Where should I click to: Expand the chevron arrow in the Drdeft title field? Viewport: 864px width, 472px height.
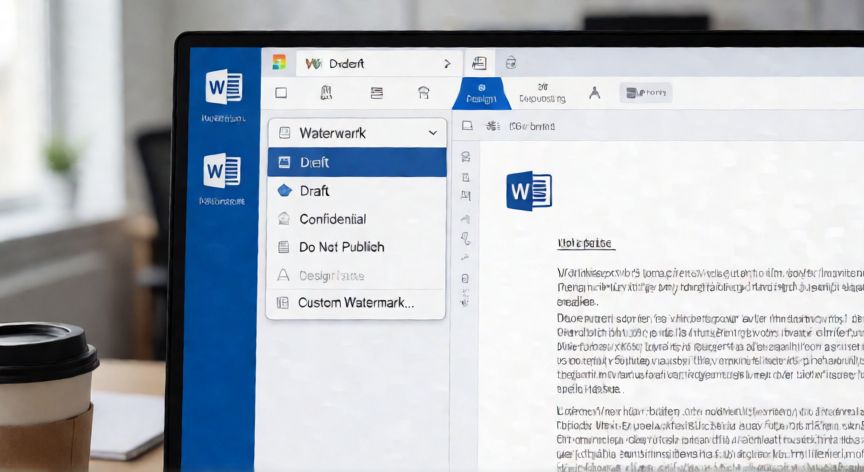tap(447, 64)
